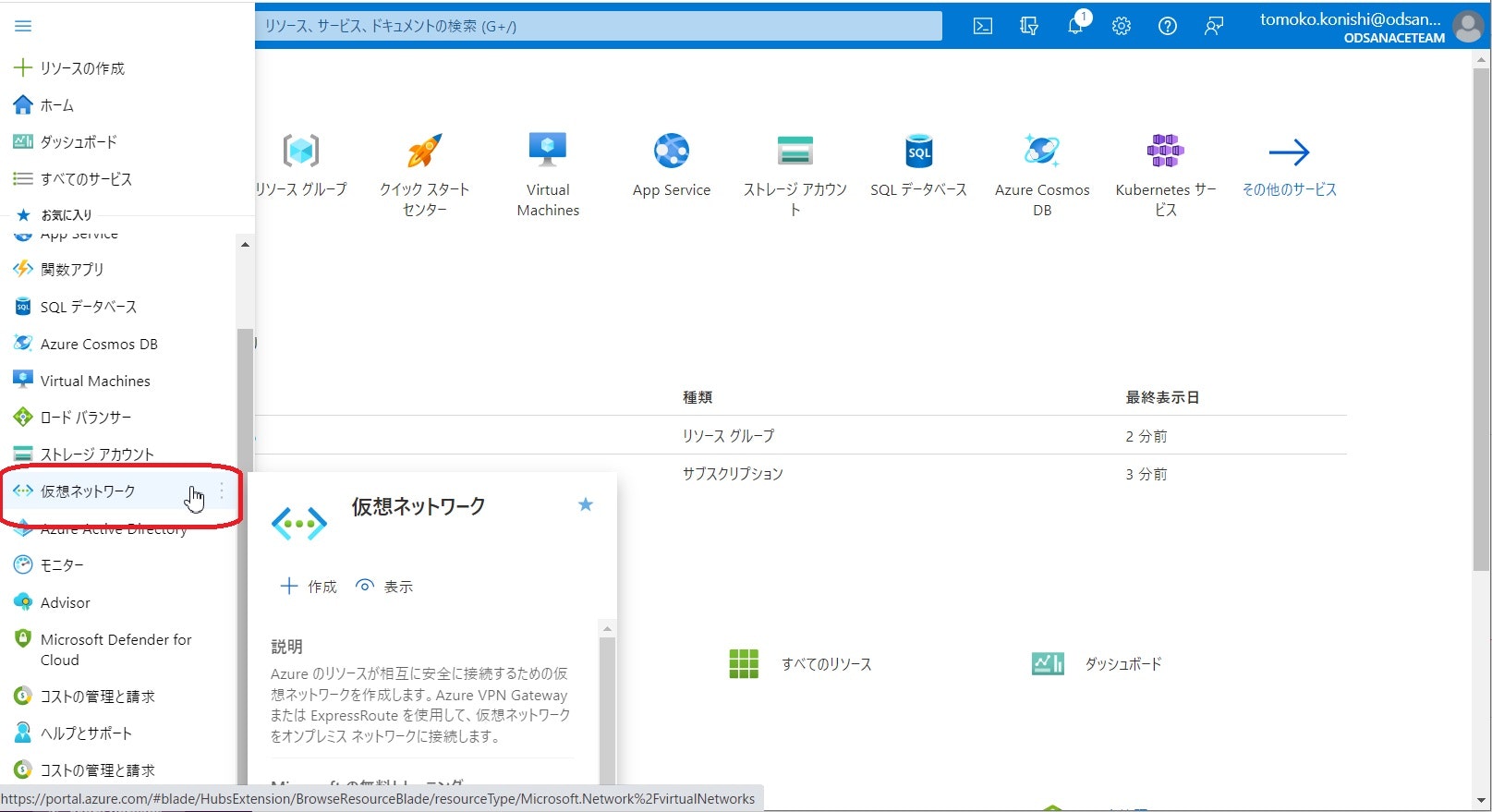
Task: Open ダッシュボード navigation link at bottom
Action: click(x=1097, y=664)
